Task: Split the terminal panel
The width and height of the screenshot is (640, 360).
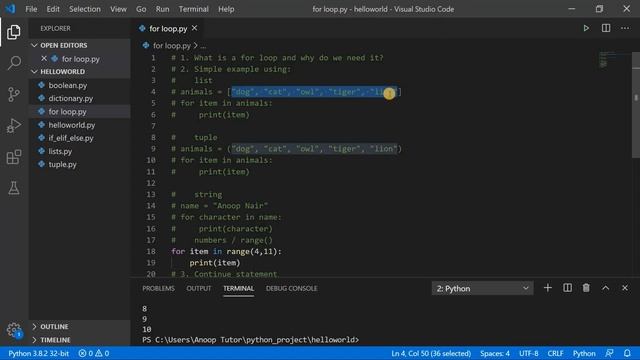Action: tap(567, 288)
